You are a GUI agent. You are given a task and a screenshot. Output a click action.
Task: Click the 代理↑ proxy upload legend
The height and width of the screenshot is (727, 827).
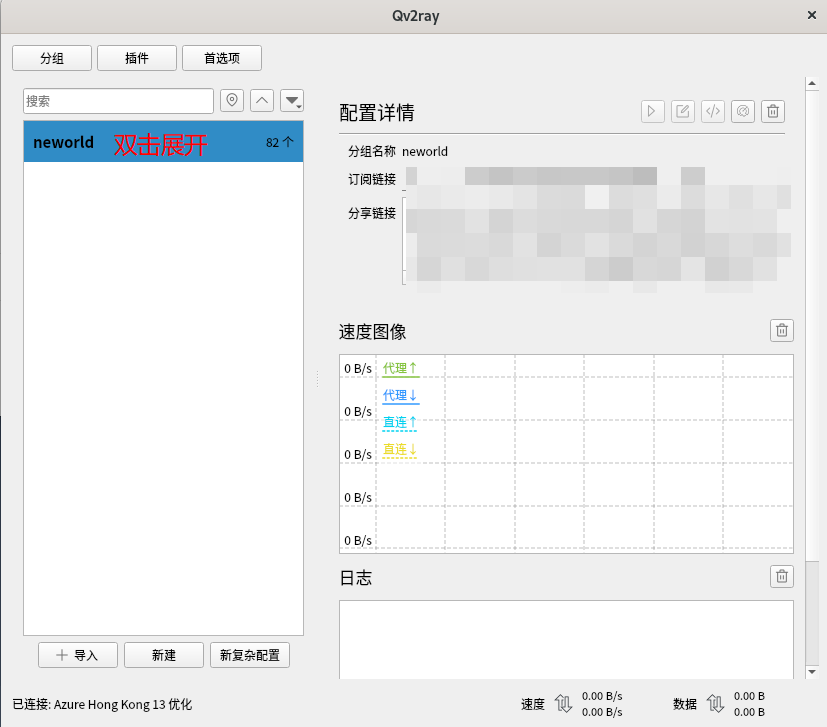coord(400,369)
